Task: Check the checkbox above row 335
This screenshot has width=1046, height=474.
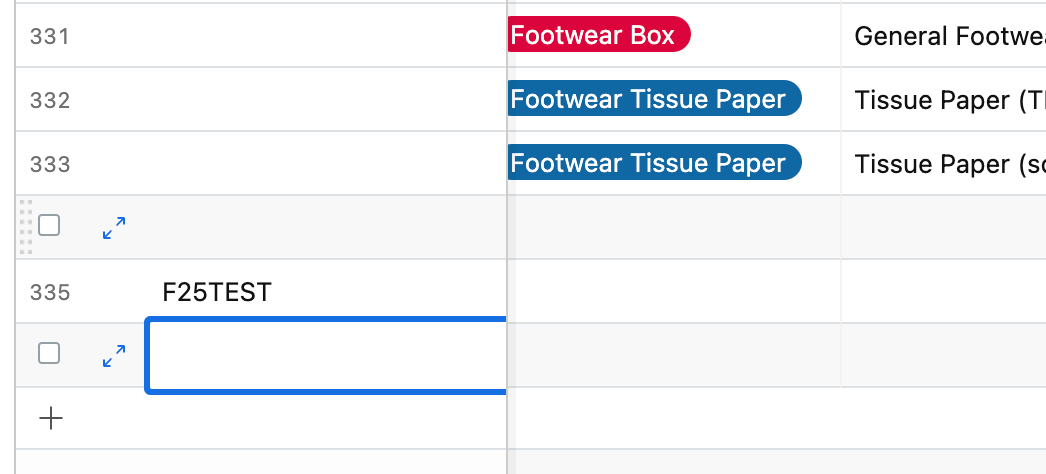Action: (x=49, y=226)
